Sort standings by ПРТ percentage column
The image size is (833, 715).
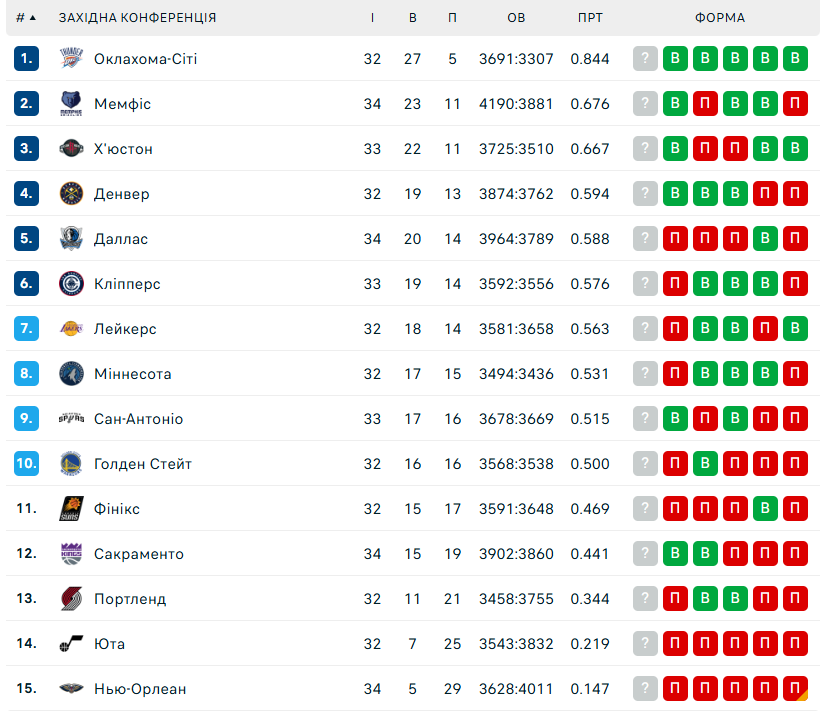tap(590, 18)
